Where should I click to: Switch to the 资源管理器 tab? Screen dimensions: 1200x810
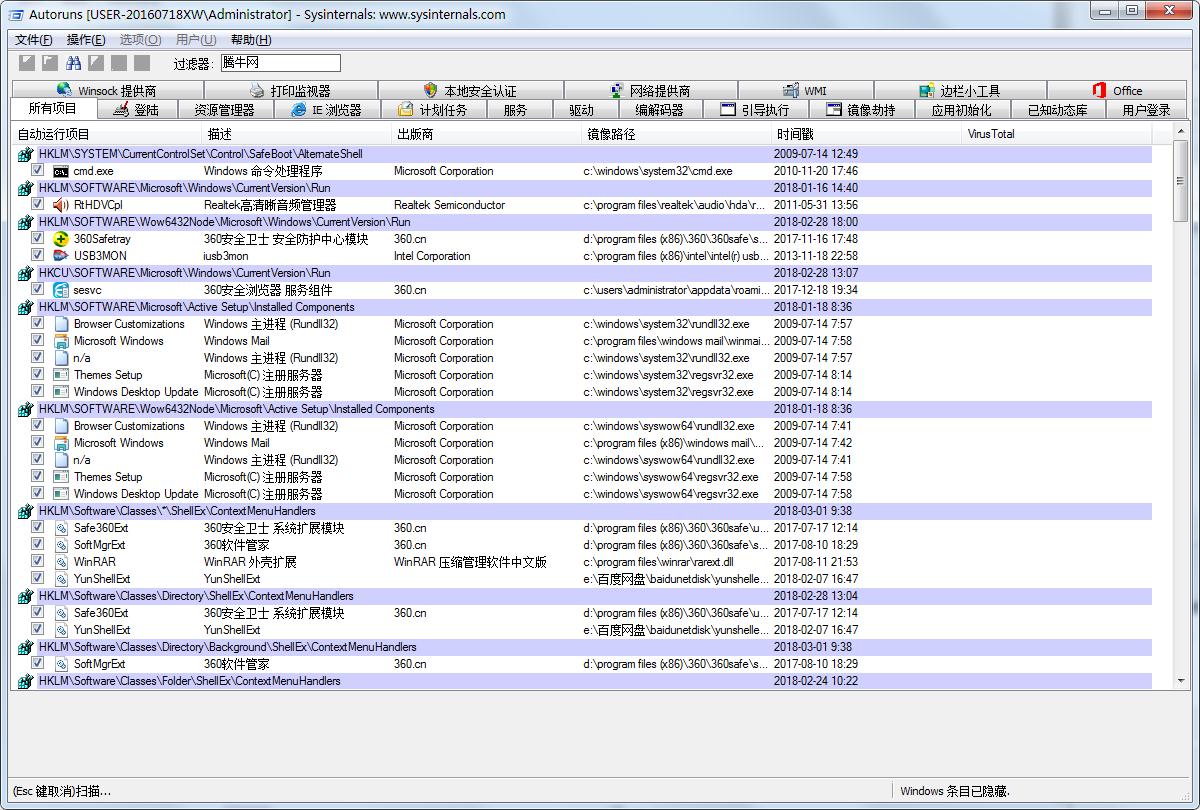point(225,110)
